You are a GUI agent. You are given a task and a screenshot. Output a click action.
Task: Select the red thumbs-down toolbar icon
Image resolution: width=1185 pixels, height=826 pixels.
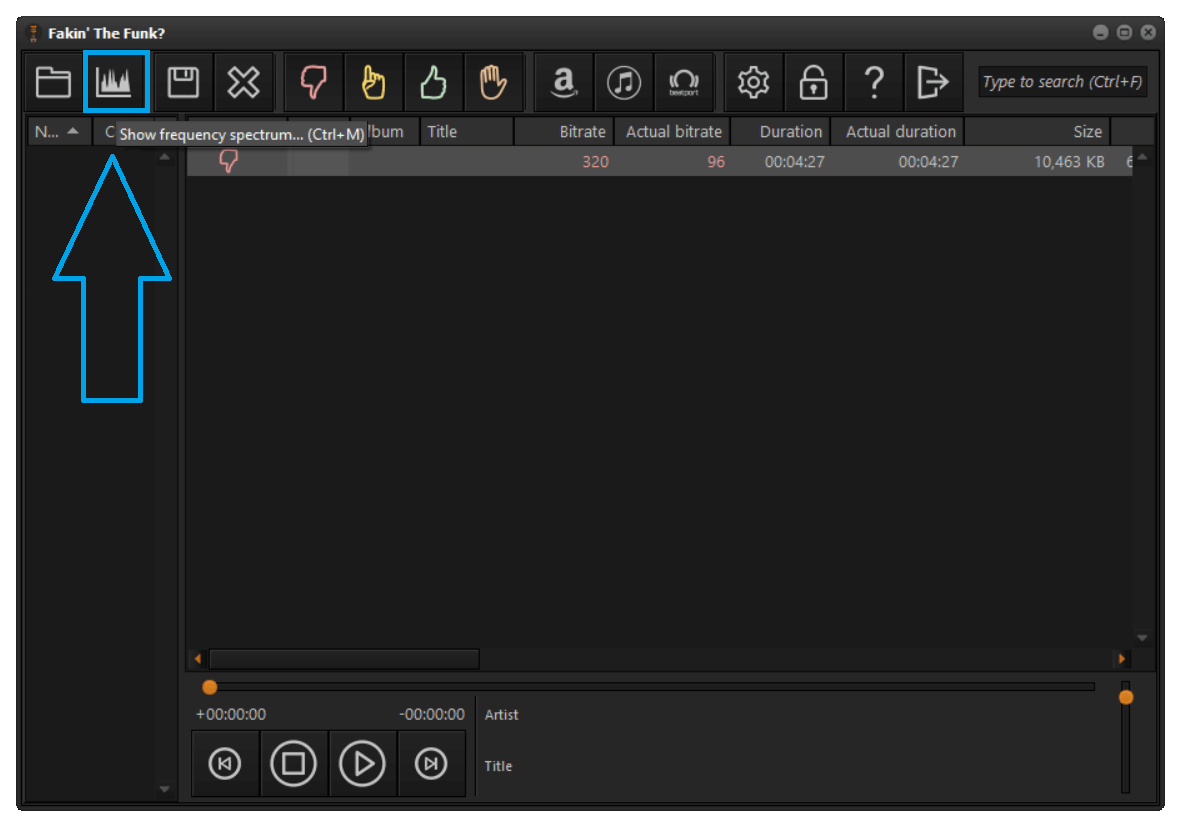[x=313, y=82]
